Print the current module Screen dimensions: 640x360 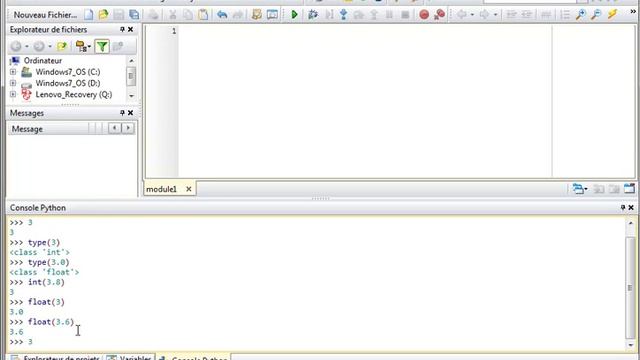[x=153, y=15]
